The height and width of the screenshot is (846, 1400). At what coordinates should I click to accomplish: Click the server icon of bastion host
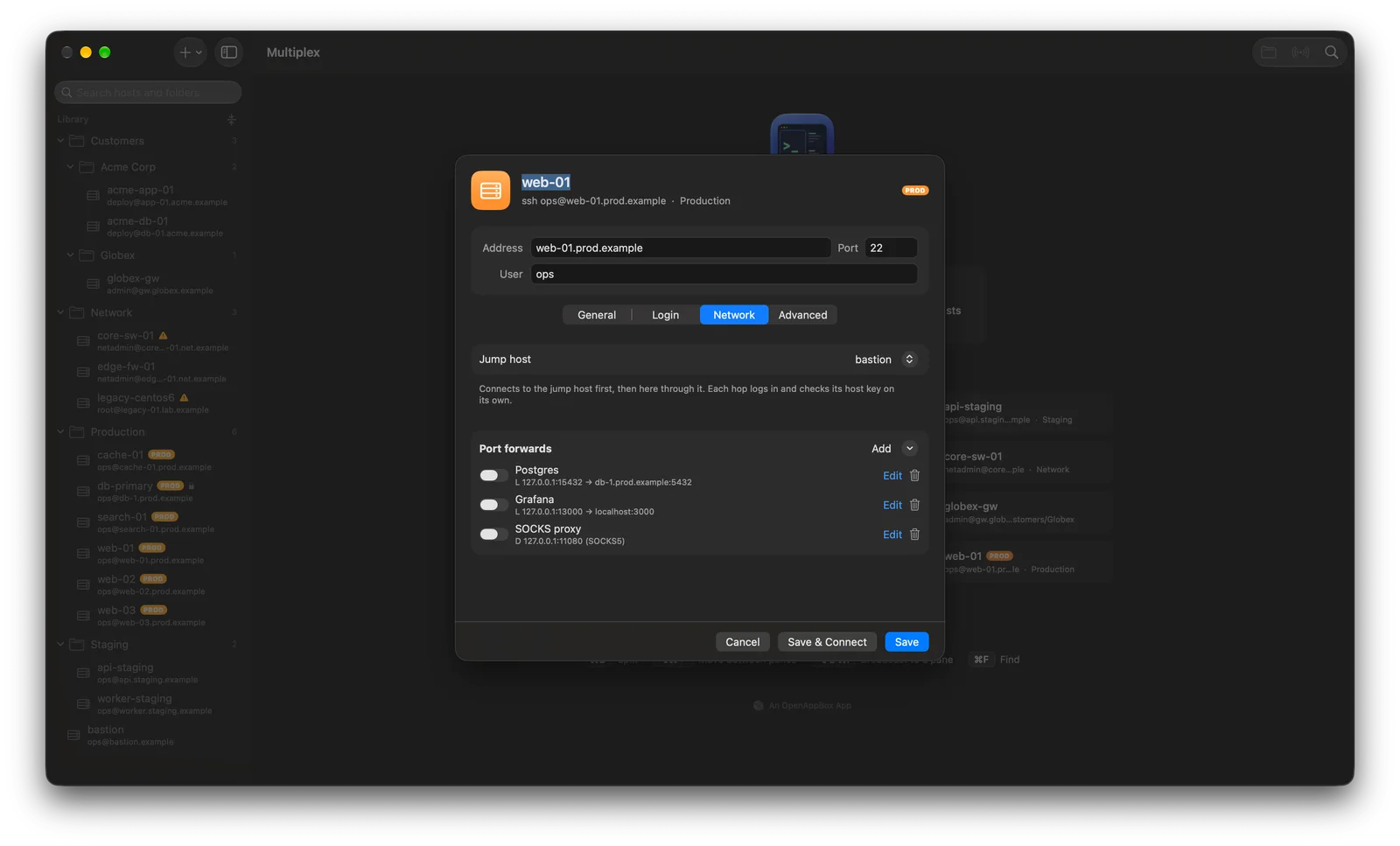(x=73, y=736)
